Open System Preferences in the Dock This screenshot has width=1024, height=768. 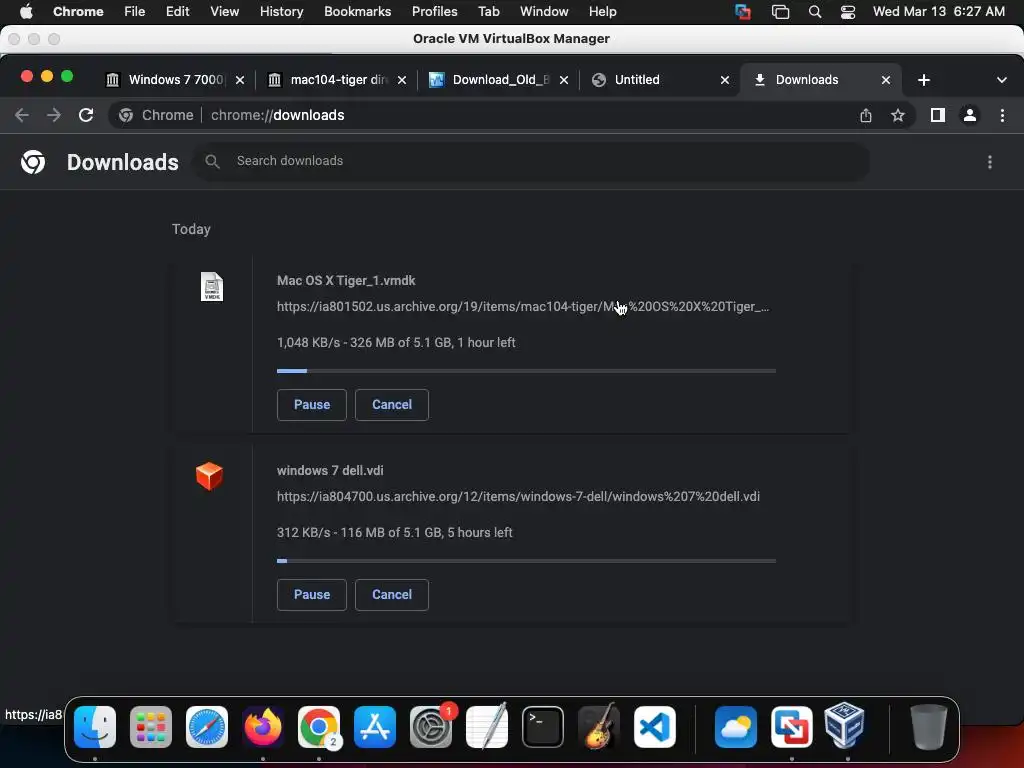(431, 727)
